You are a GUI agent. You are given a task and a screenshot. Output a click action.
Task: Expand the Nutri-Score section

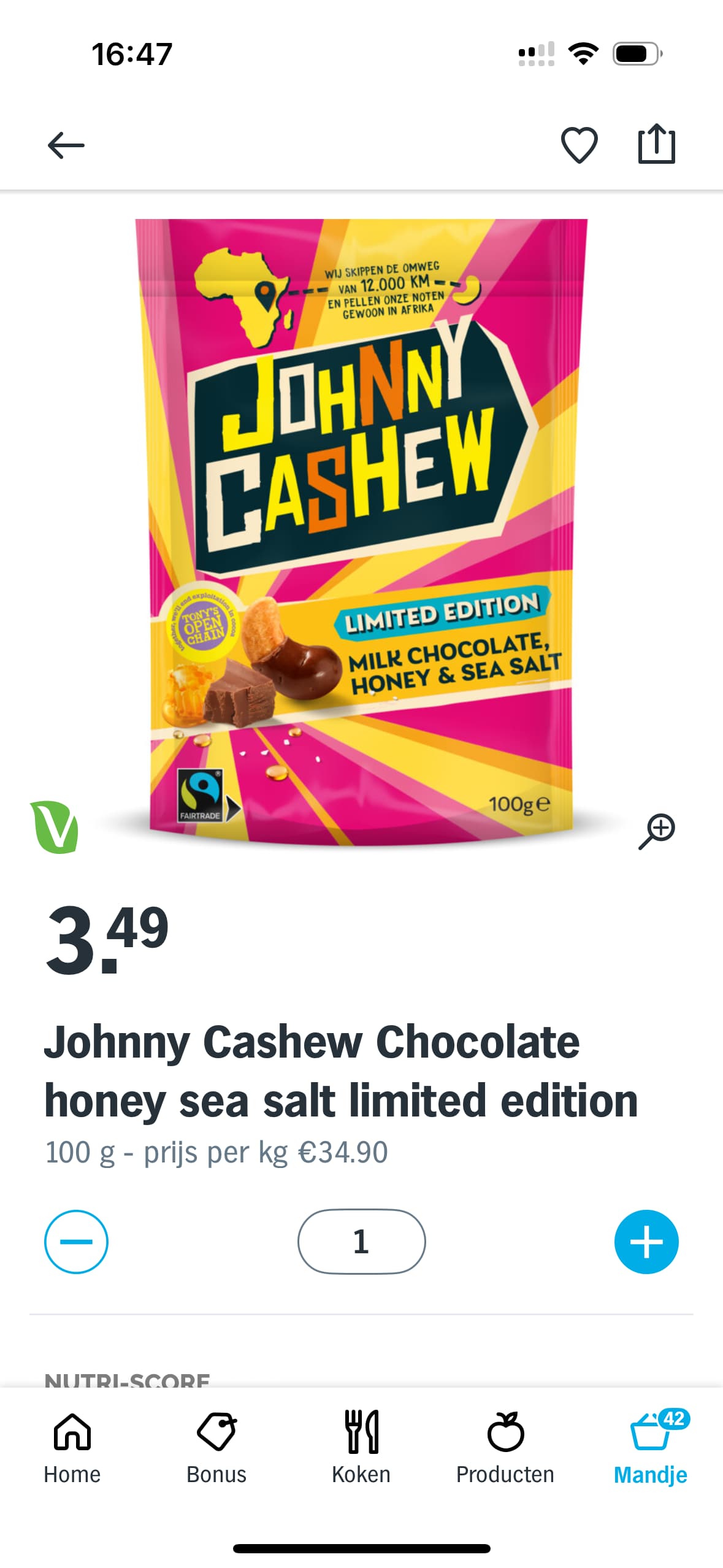[x=127, y=1380]
